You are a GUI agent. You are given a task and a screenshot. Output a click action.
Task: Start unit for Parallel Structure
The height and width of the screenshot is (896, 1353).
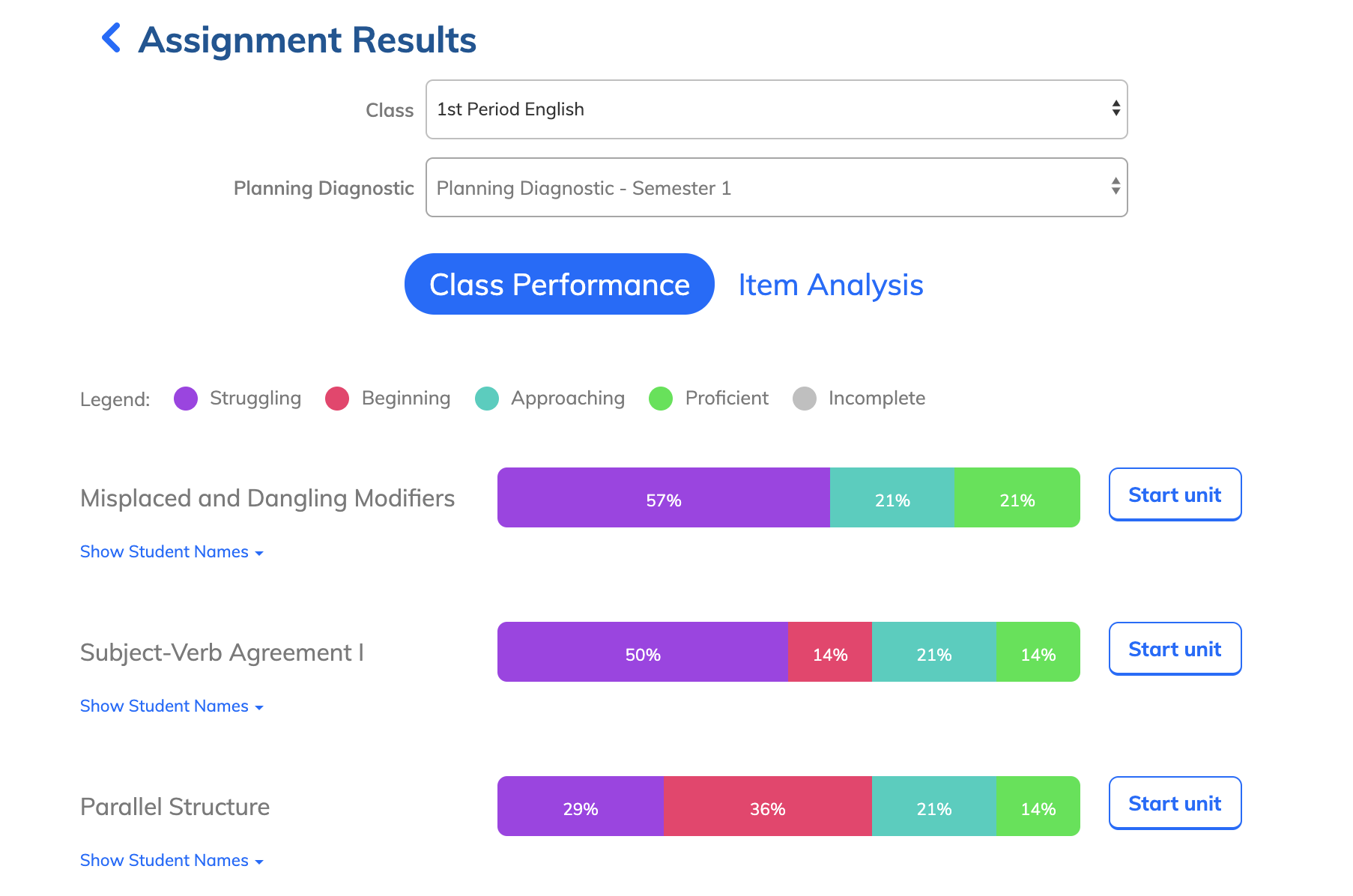coord(1175,803)
